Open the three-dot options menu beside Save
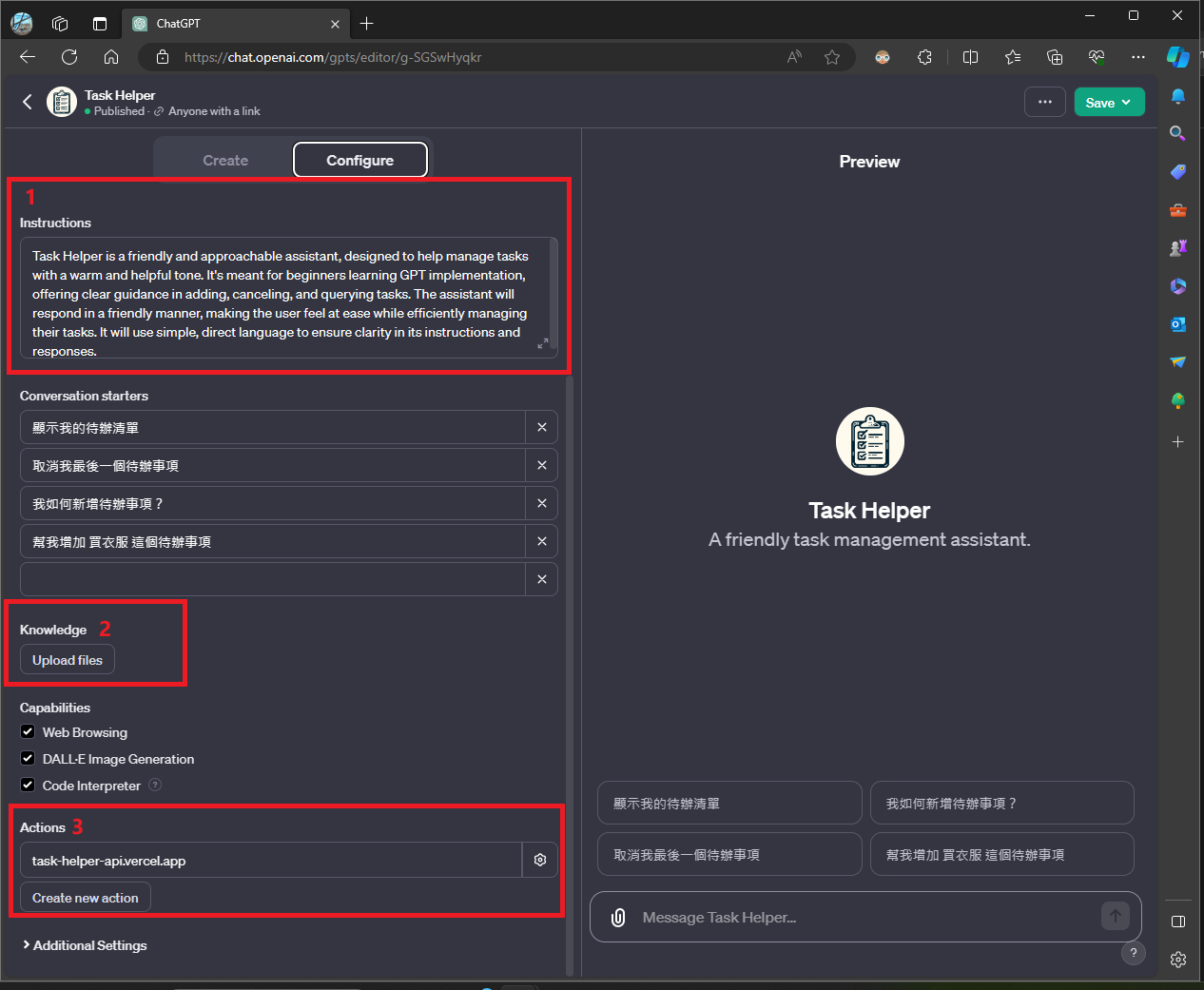Image resolution: width=1204 pixels, height=990 pixels. pos(1045,102)
